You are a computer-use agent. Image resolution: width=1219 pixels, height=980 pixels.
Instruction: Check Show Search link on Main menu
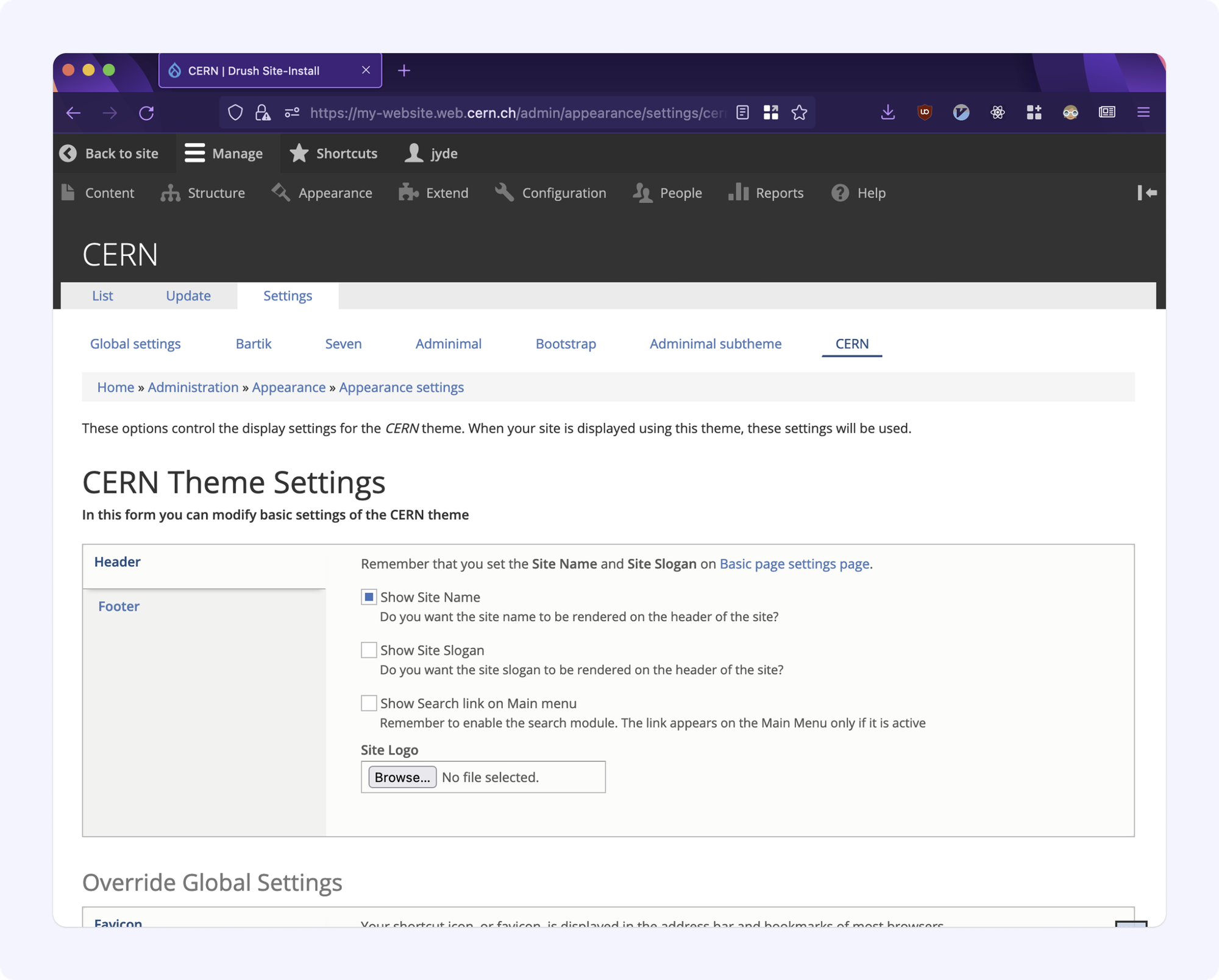click(369, 703)
